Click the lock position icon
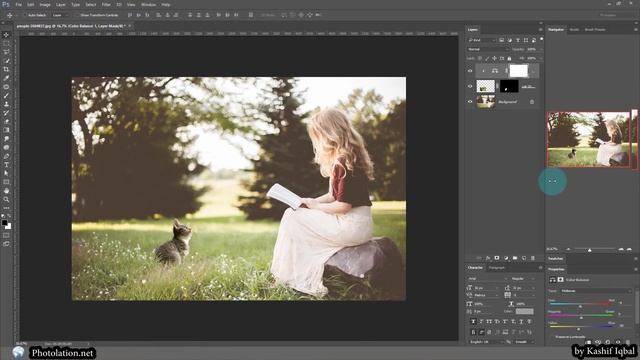 coord(494,58)
